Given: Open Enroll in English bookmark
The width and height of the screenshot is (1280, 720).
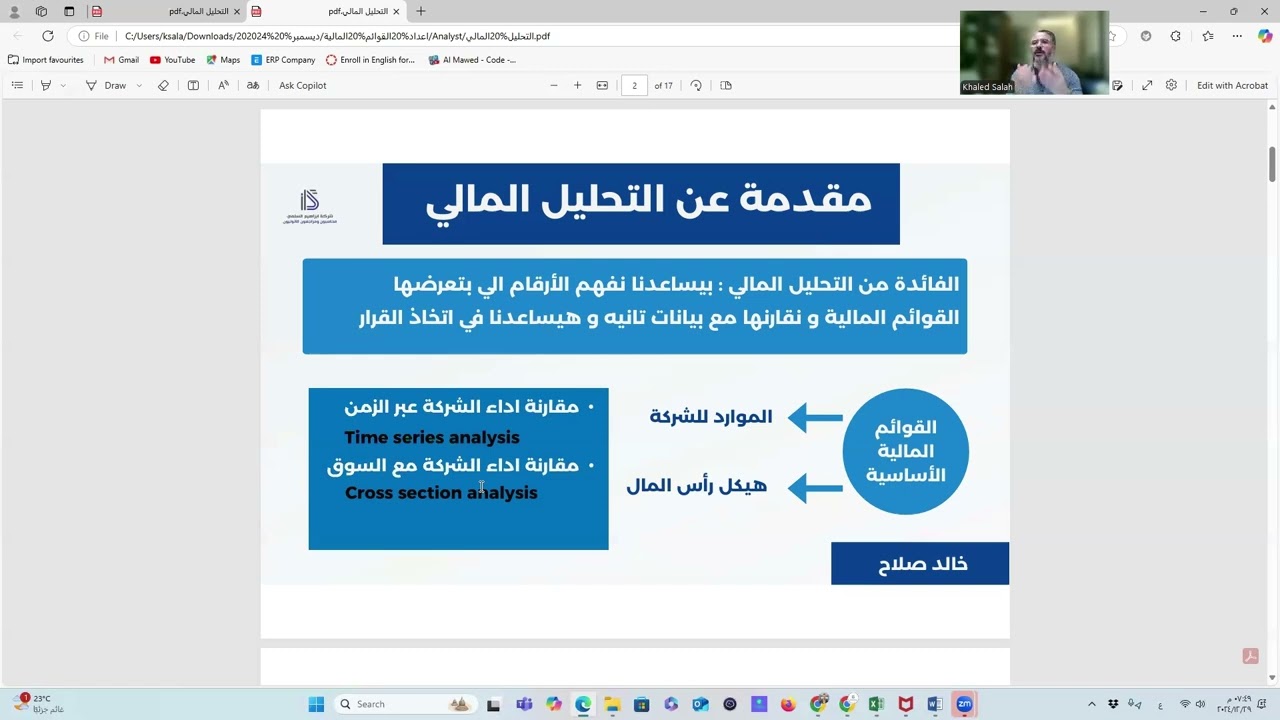Looking at the screenshot, I should (x=370, y=60).
